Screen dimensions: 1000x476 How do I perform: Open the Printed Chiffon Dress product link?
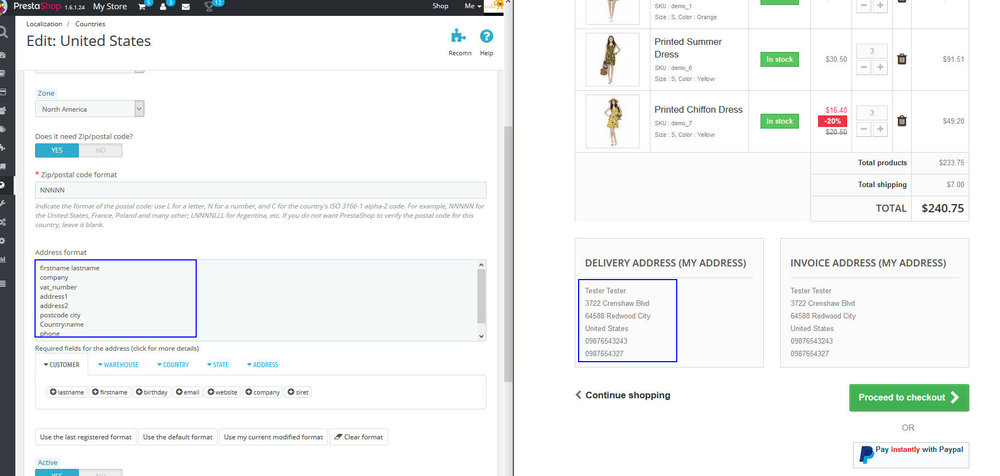698,110
